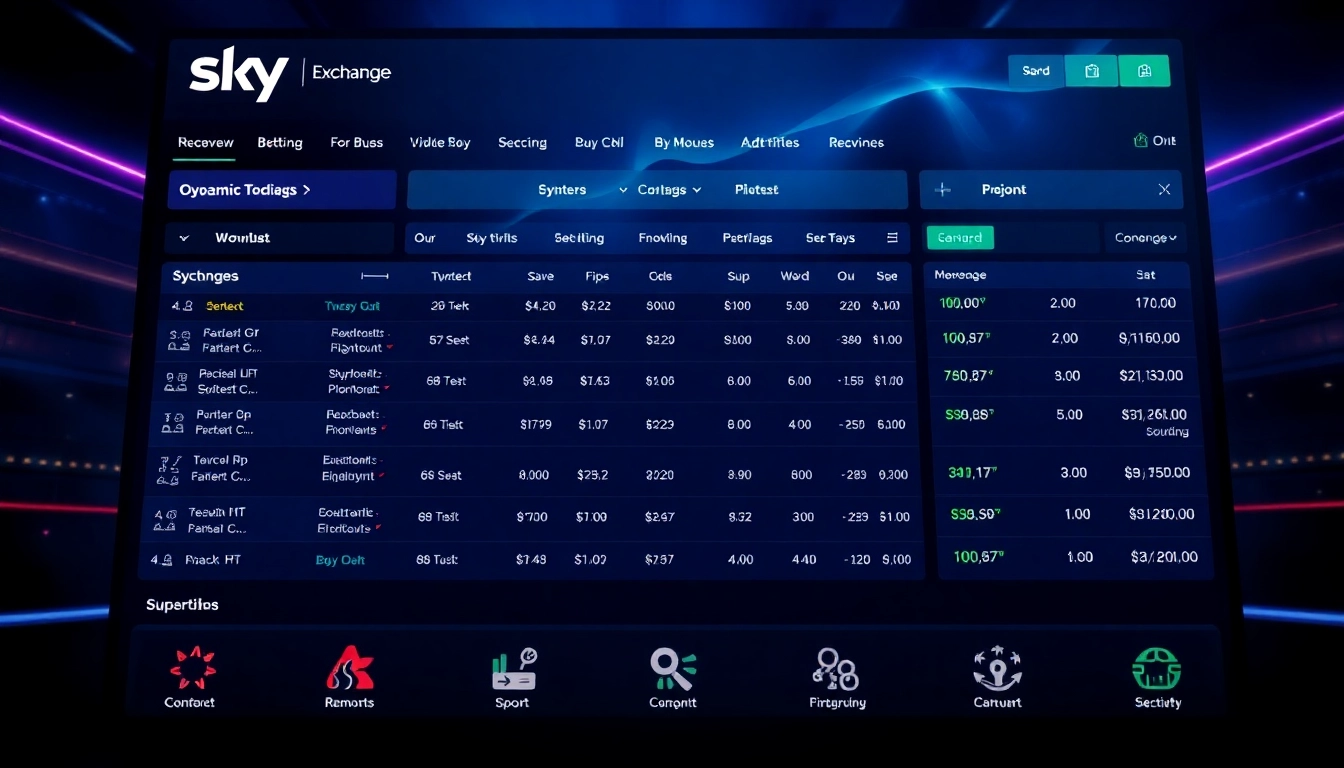Screen dimensions: 1344x768
Task: Select the Sky tirlls filter tab
Action: (x=492, y=238)
